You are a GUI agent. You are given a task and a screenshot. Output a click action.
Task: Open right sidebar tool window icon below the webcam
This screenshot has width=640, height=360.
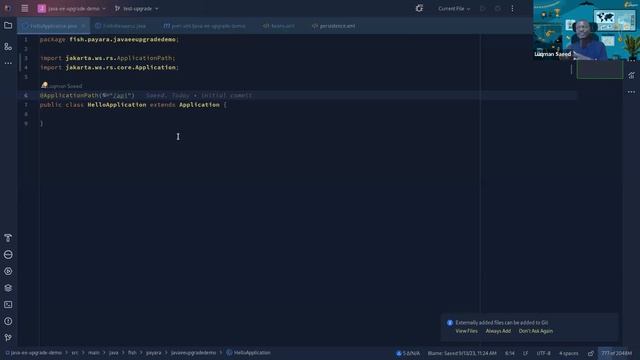pos(631,76)
